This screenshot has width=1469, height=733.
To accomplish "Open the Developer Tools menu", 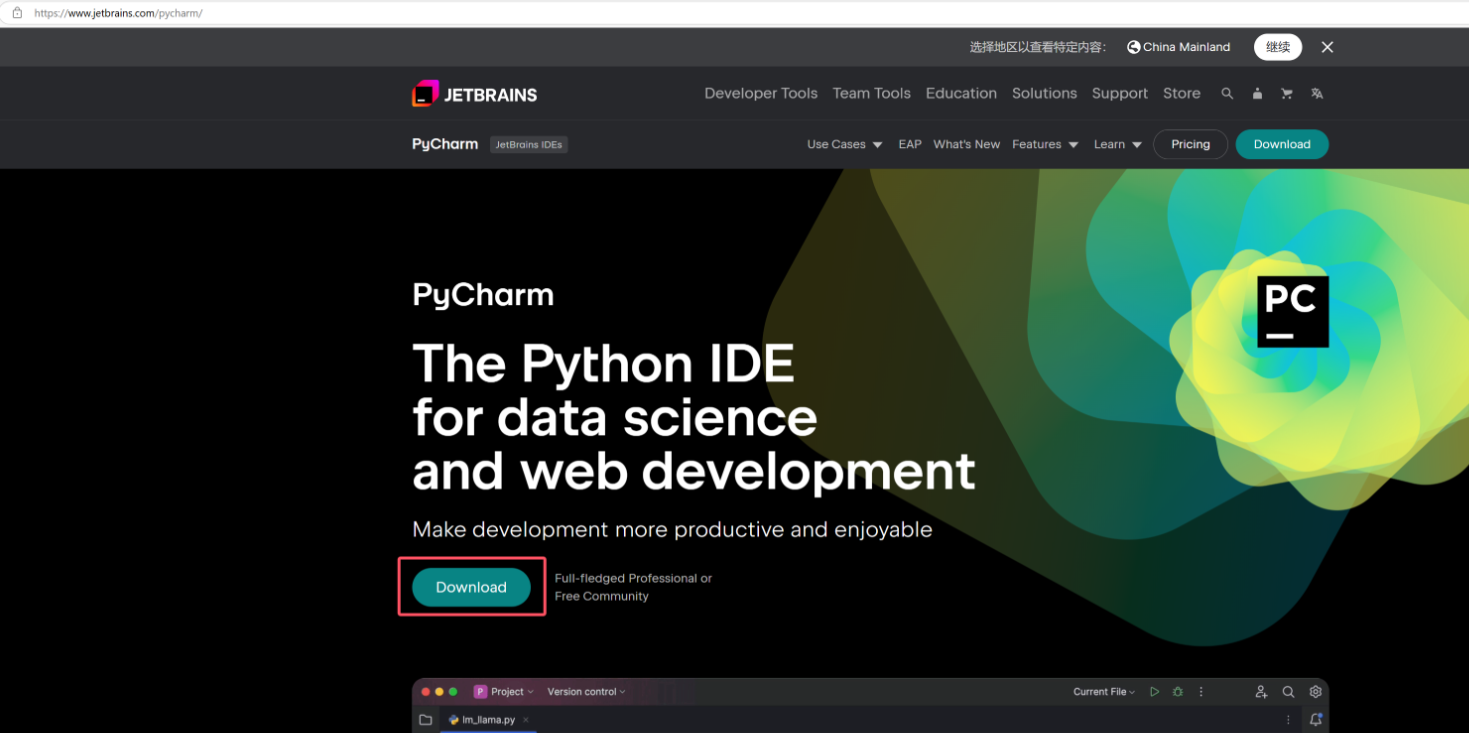I will pyautogui.click(x=761, y=93).
